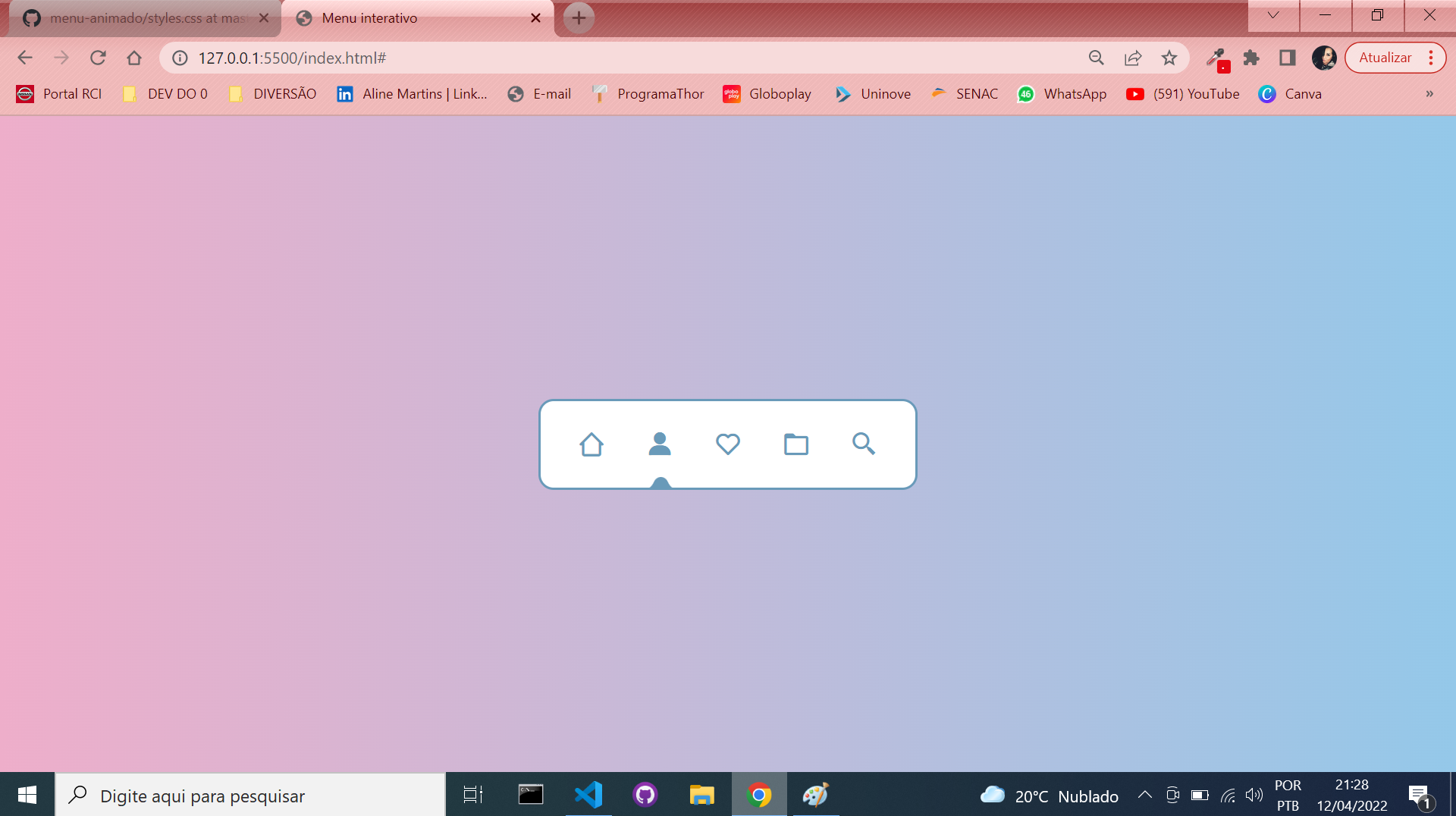Open the Extensions puzzle icon
Image resolution: width=1456 pixels, height=816 pixels.
(x=1251, y=58)
